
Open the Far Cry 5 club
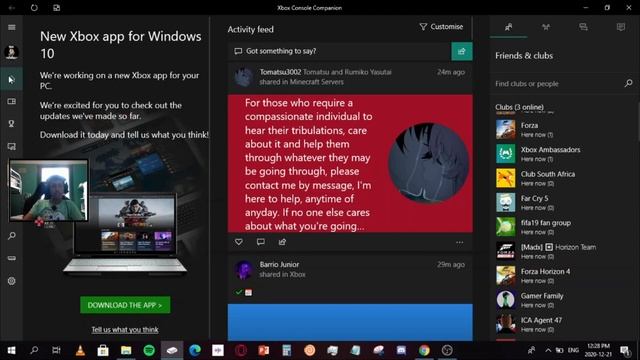tap(563, 203)
